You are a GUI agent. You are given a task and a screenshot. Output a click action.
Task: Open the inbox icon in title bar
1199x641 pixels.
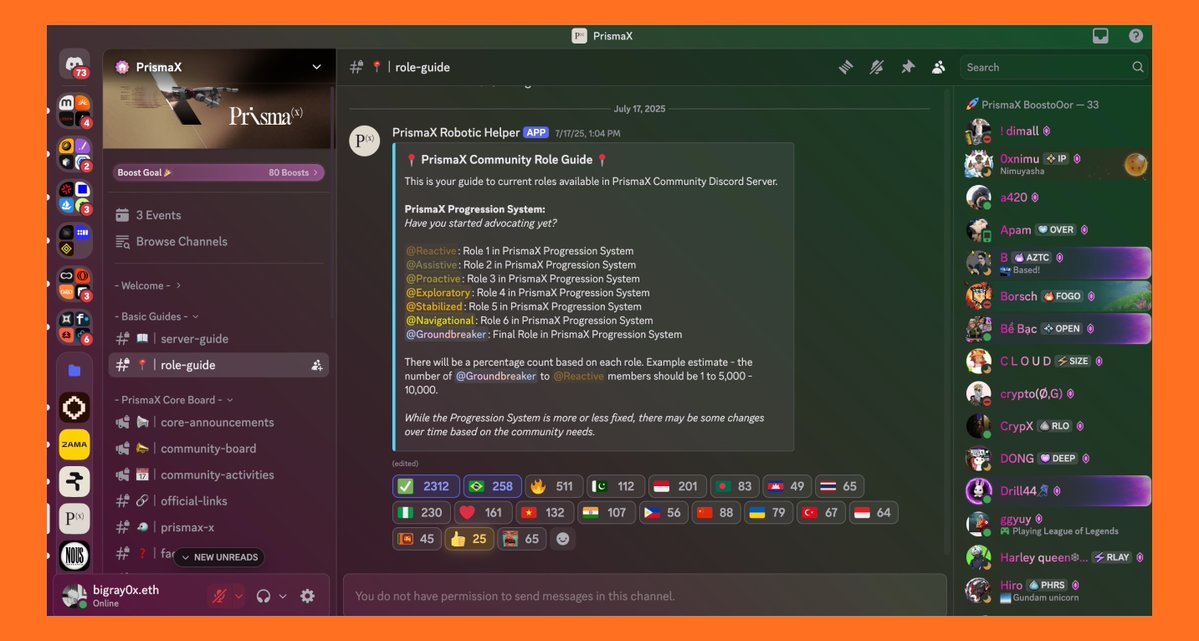point(1100,36)
